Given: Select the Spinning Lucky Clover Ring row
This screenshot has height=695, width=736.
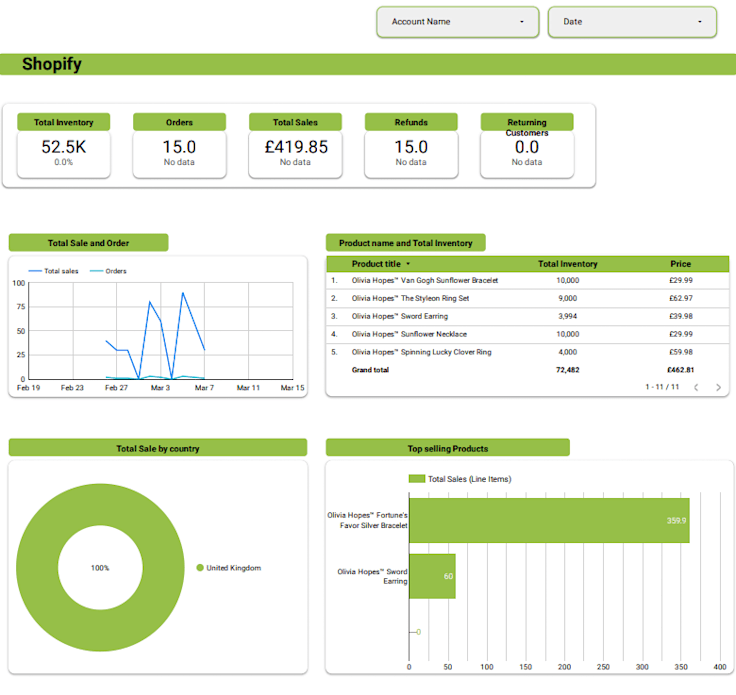Looking at the screenshot, I should (x=528, y=352).
